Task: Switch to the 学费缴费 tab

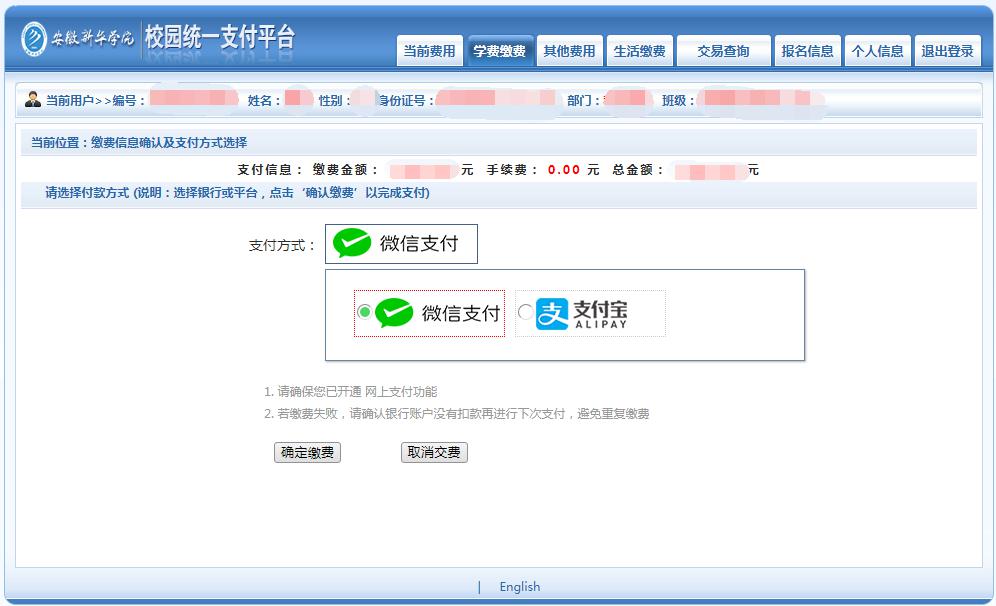Action: [499, 51]
